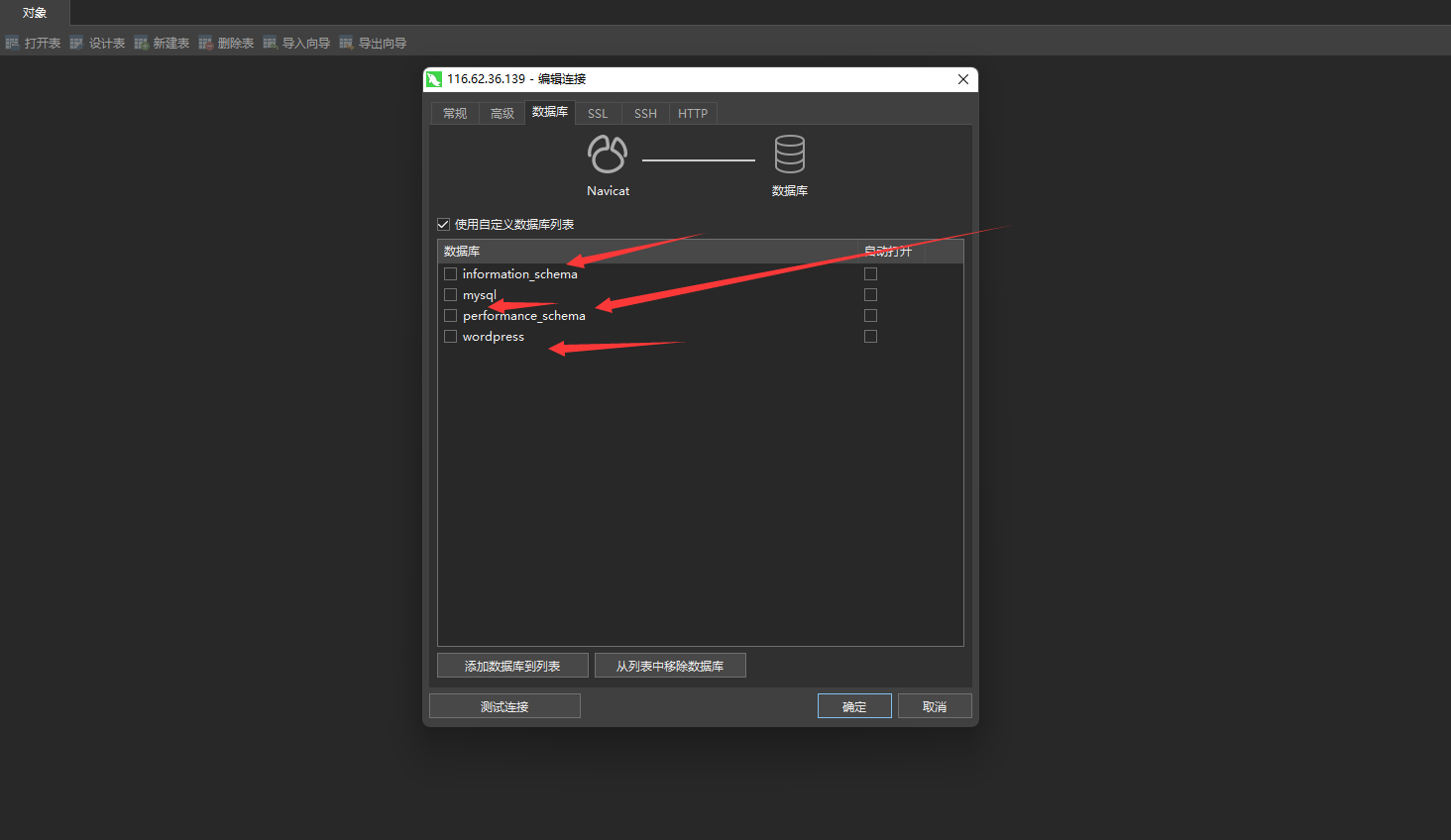This screenshot has height=840, width=1451.
Task: Select the wordpress row text
Action: pos(494,337)
